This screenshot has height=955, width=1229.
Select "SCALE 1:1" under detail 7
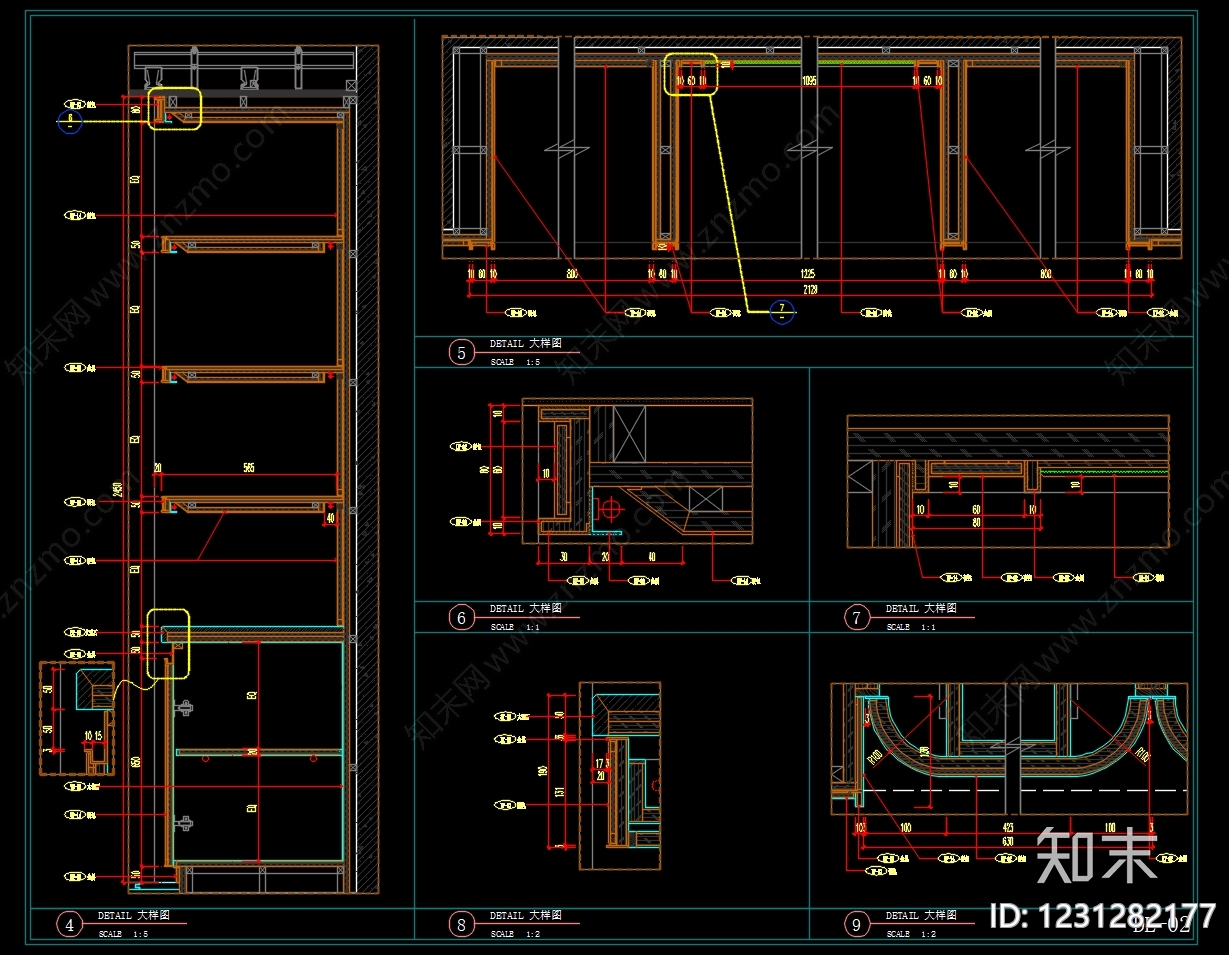[x=910, y=627]
